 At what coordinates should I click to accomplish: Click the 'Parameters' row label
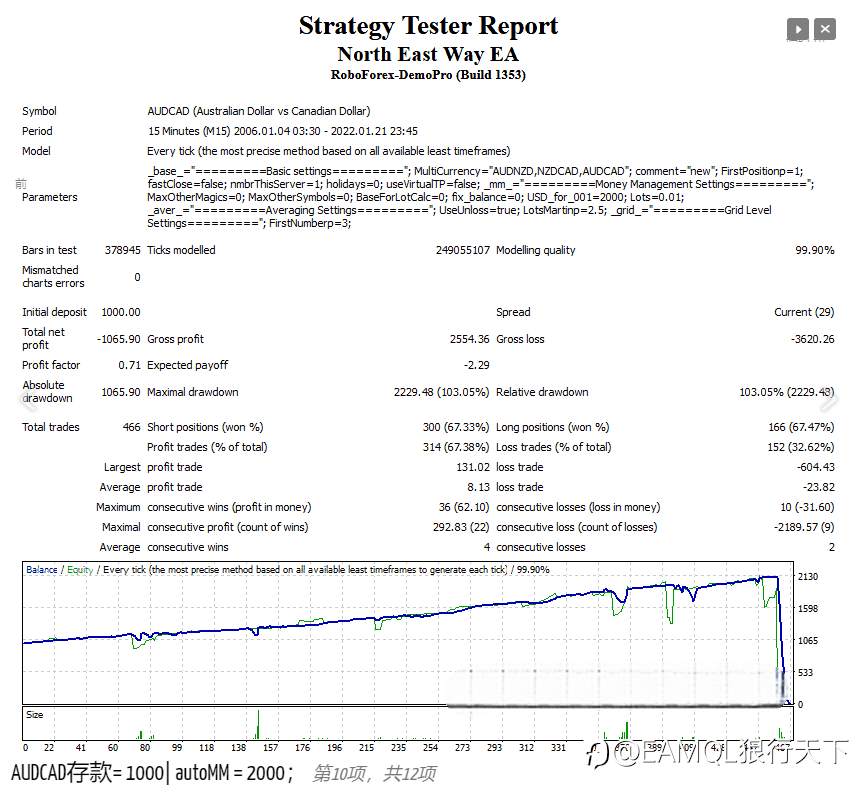49,197
